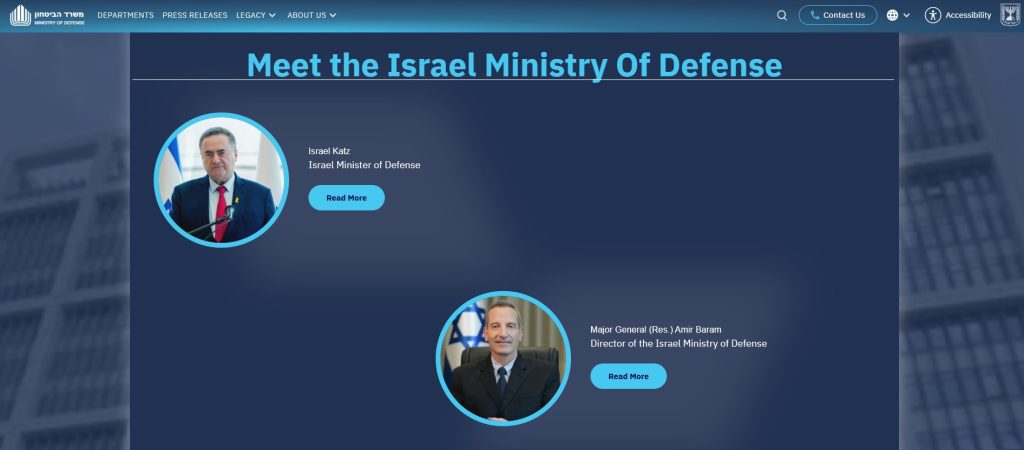Read more about Amir Baram

click(628, 376)
